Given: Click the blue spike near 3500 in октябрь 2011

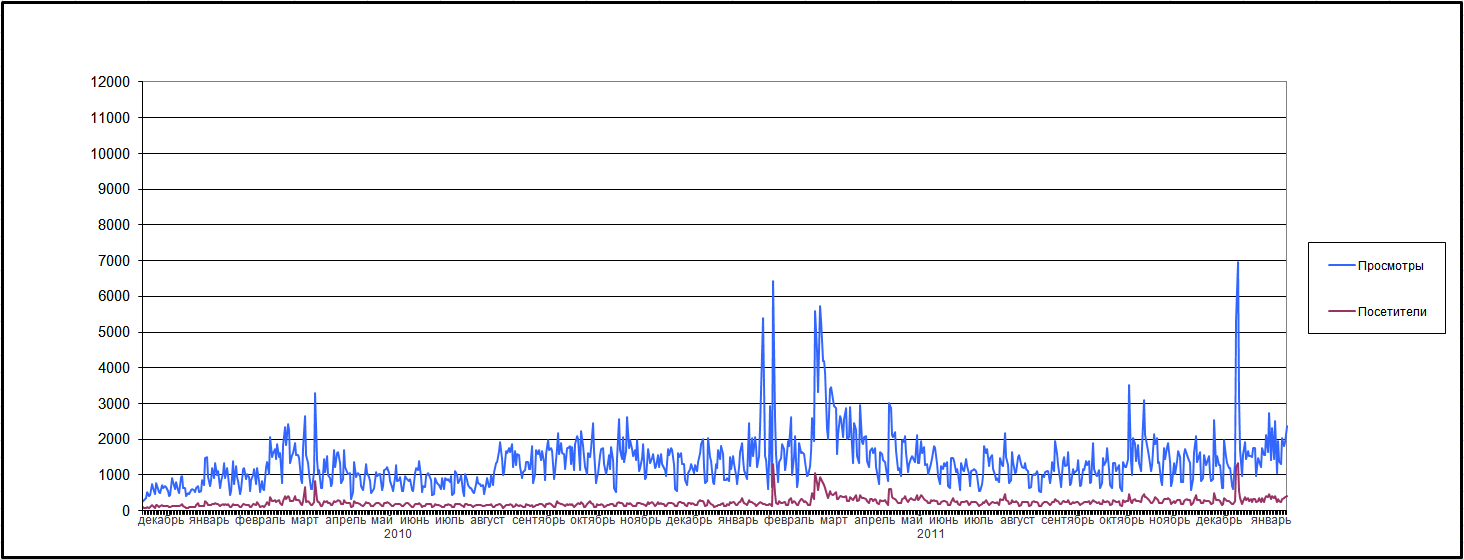Looking at the screenshot, I should 1129,386.
